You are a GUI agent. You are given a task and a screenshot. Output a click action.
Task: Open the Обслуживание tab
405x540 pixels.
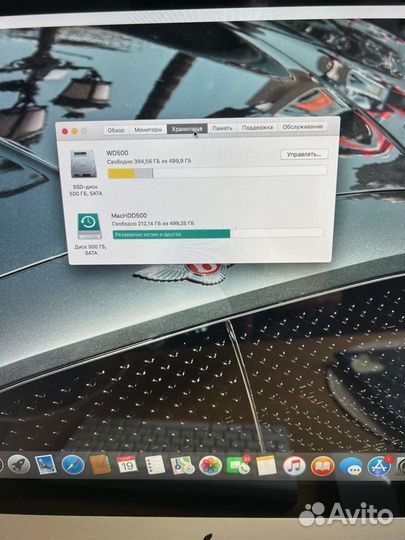click(303, 127)
